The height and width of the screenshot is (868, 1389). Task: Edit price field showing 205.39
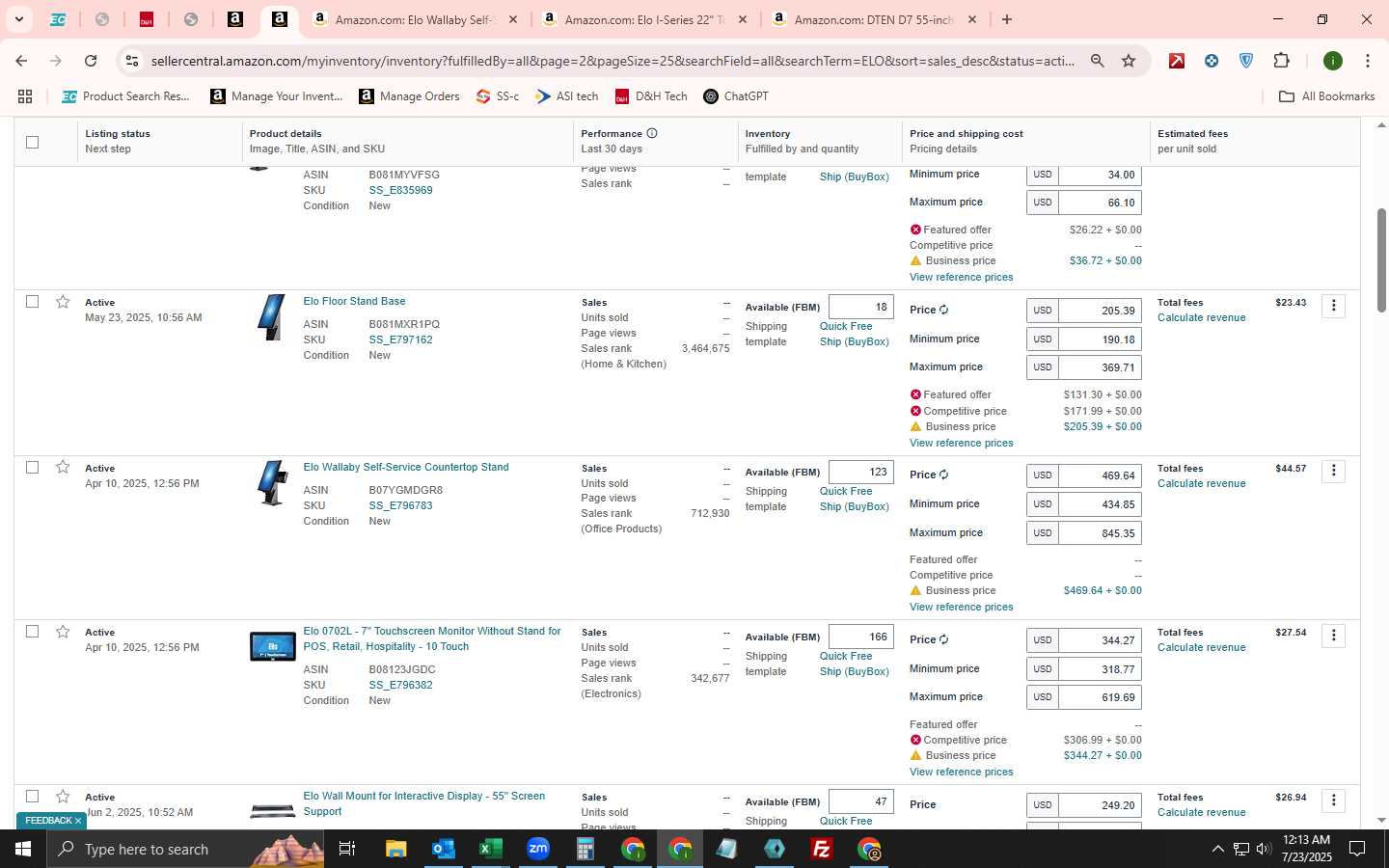[1100, 311]
